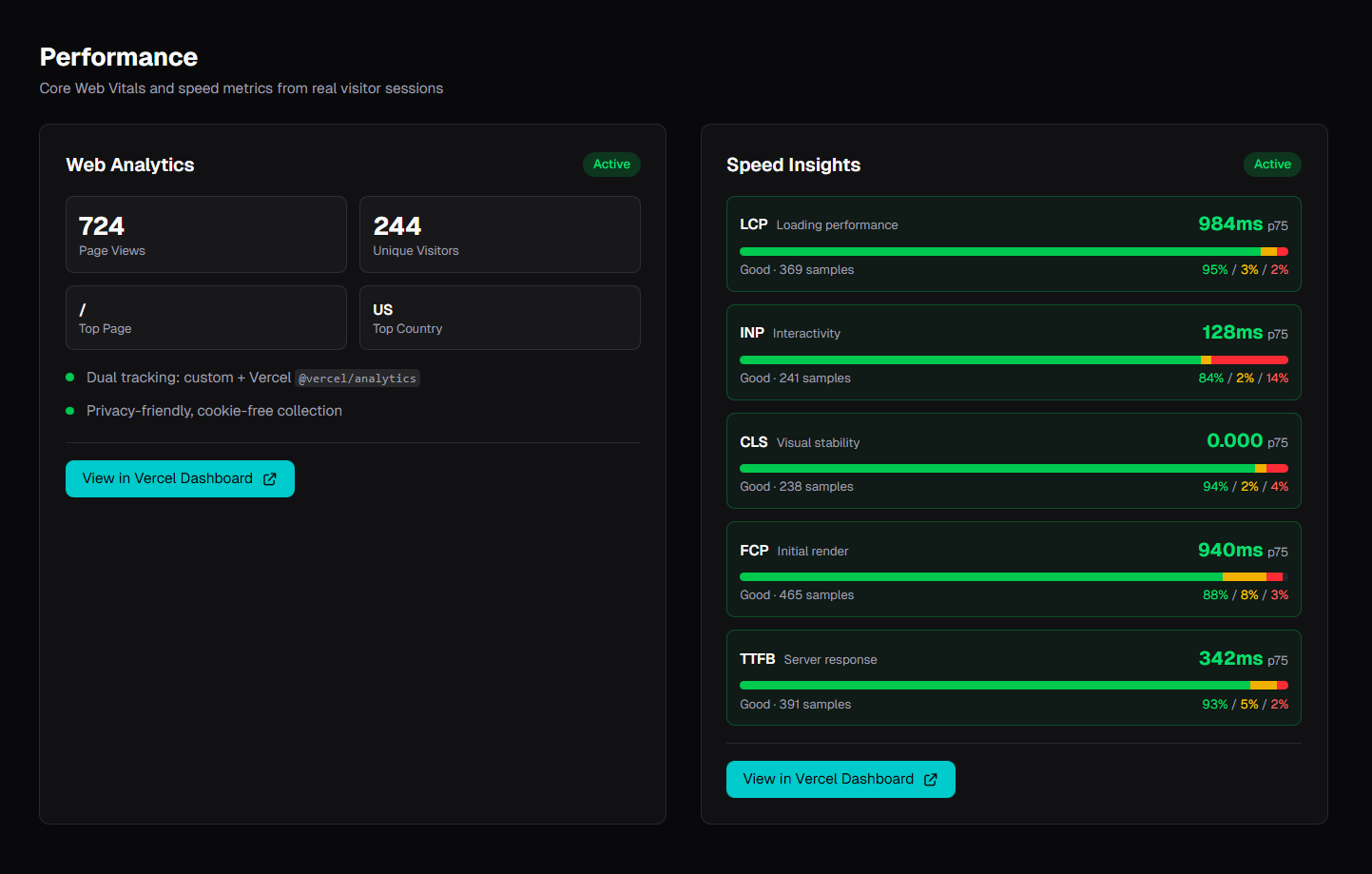Select the 724 Page Views card
The width and height of the screenshot is (1372, 874).
[x=205, y=234]
